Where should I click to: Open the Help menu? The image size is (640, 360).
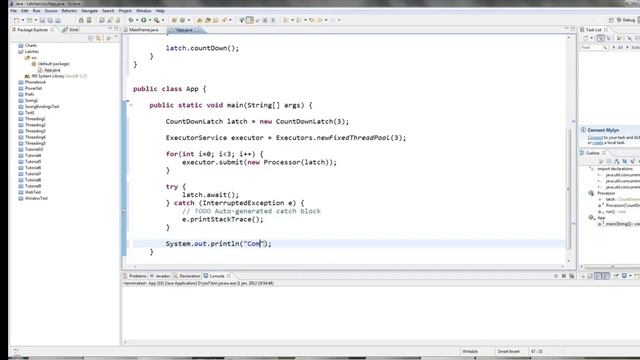tap(160, 11)
